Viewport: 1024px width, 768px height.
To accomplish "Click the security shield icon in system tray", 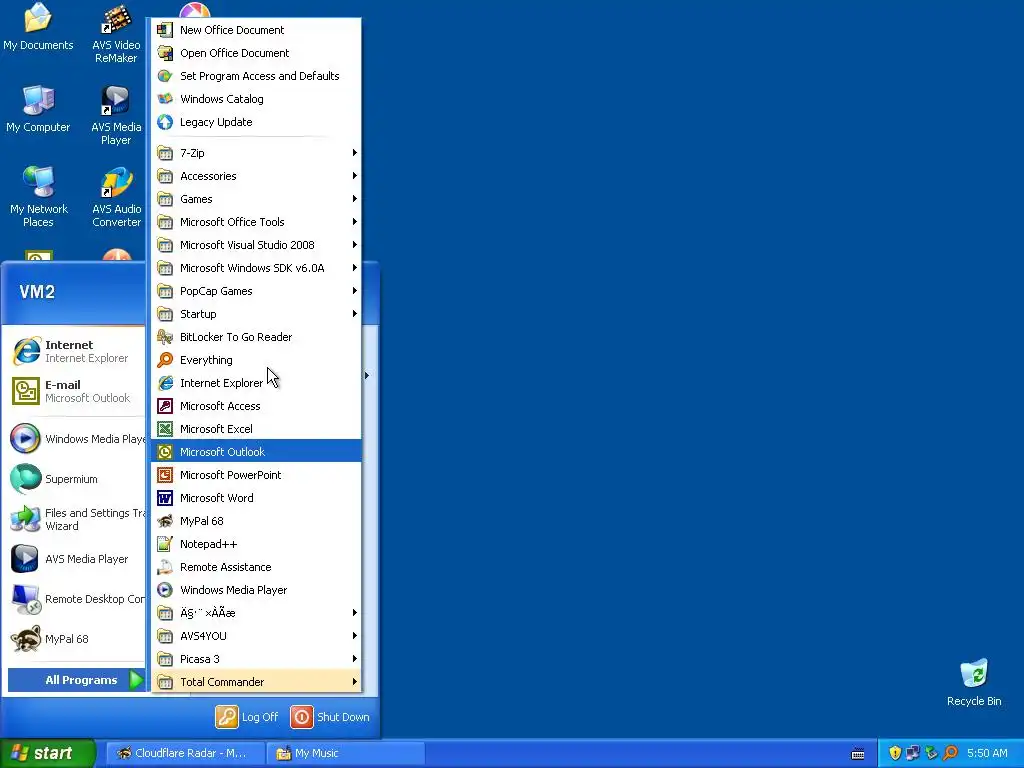I will pos(895,753).
